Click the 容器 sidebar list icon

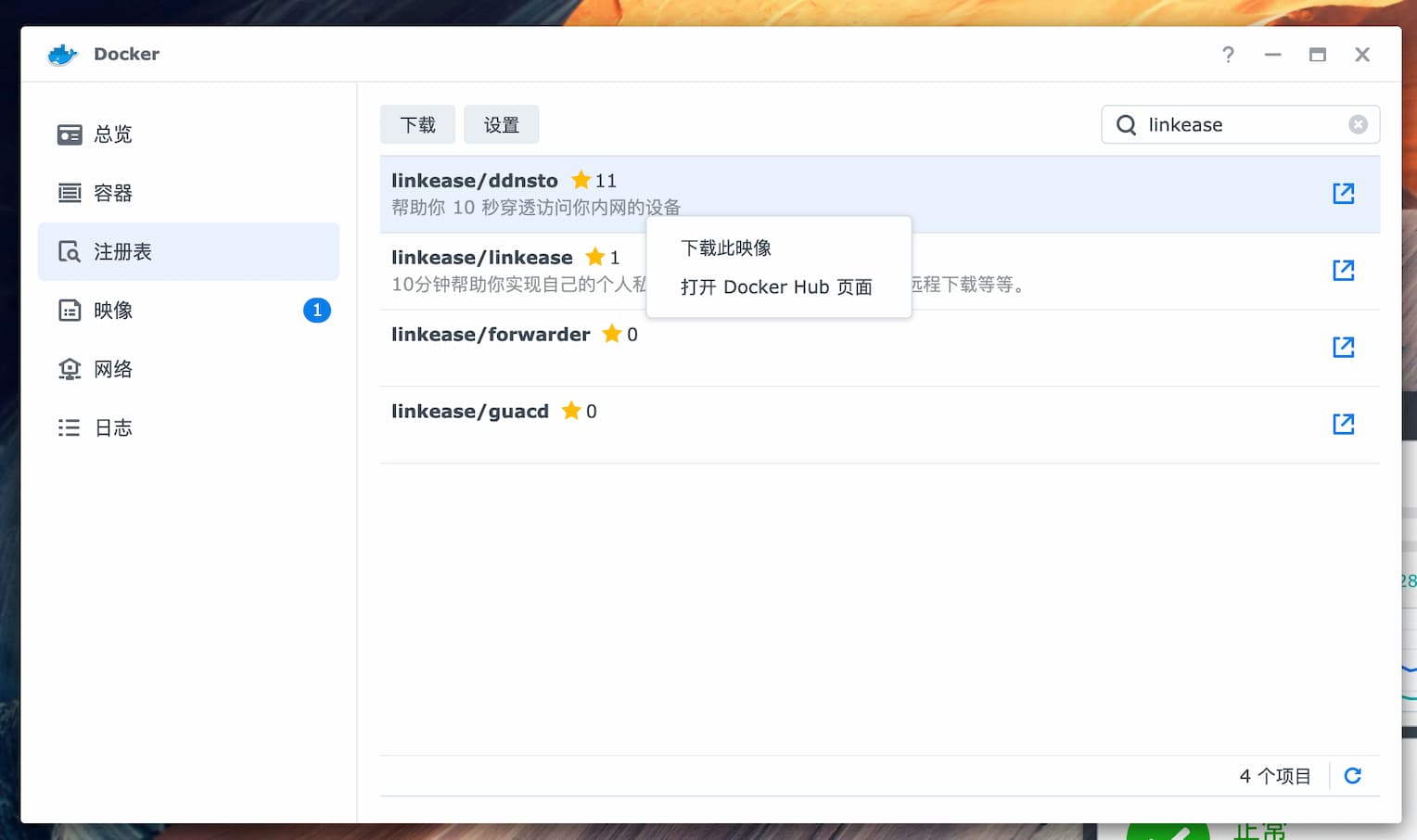[70, 193]
